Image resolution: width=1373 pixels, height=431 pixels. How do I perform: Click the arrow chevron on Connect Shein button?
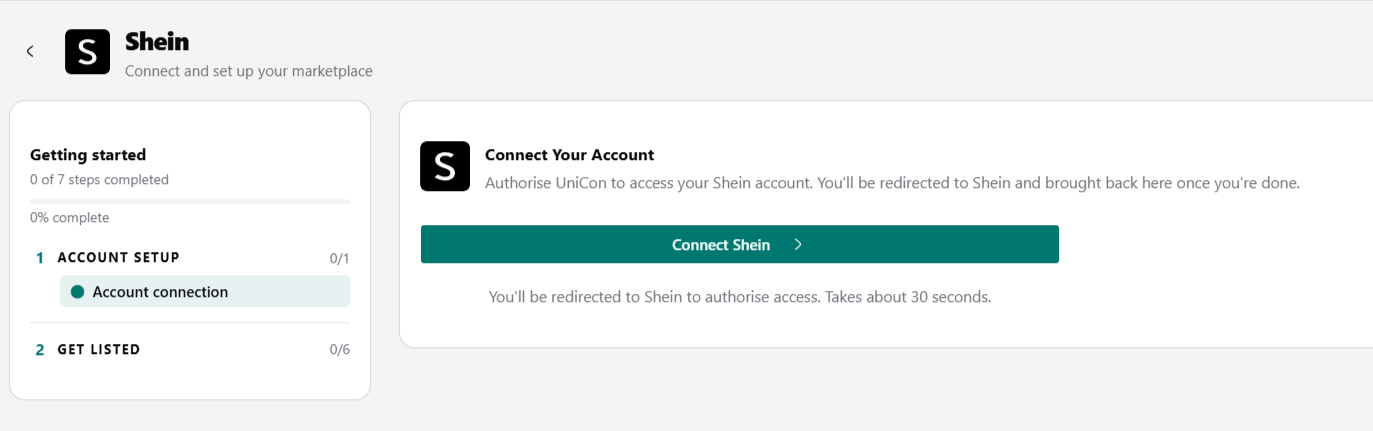(x=797, y=244)
